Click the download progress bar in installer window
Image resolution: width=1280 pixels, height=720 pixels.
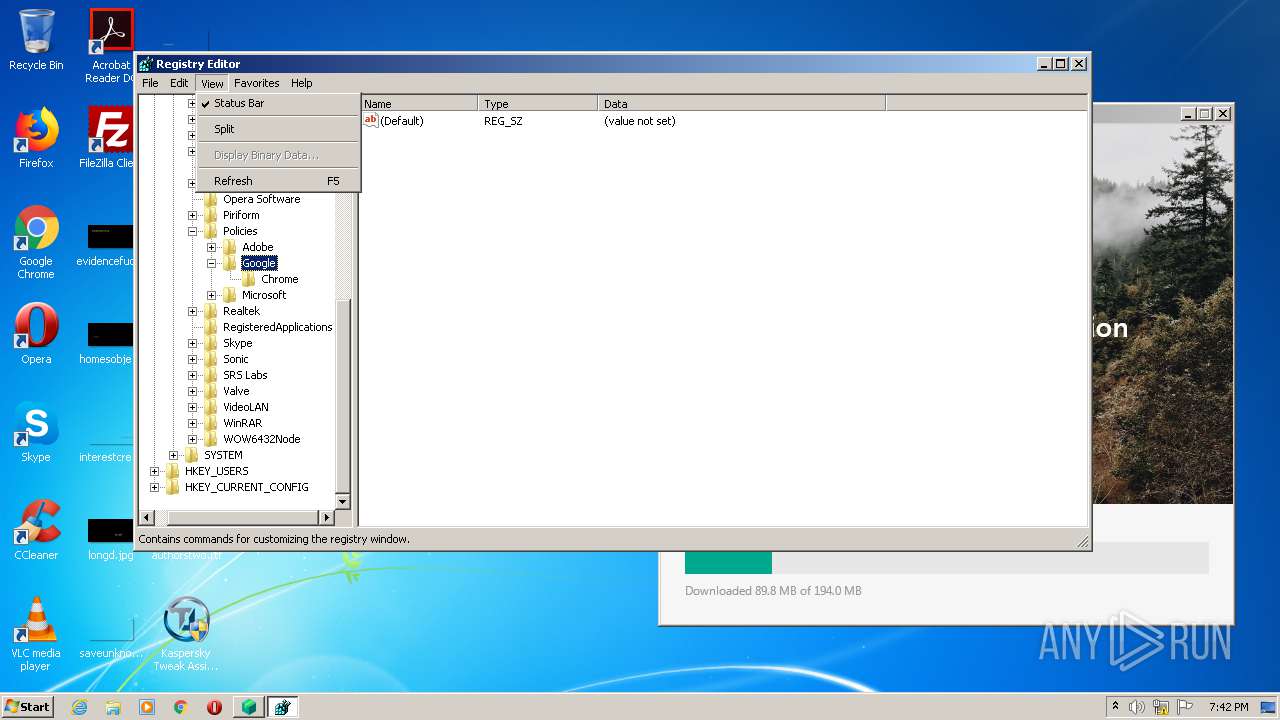click(x=946, y=558)
